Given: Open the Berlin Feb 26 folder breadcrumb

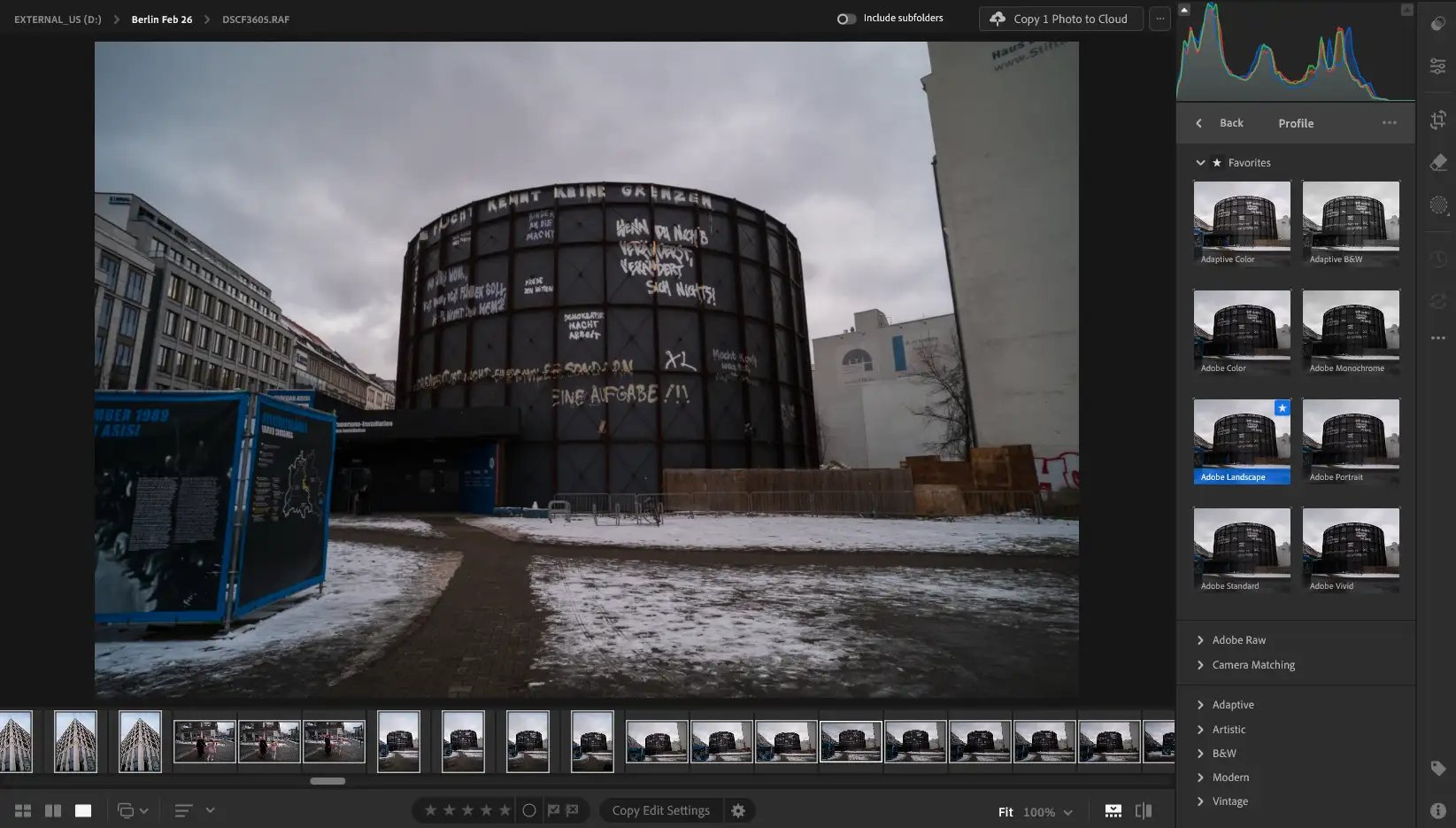Looking at the screenshot, I should point(162,19).
